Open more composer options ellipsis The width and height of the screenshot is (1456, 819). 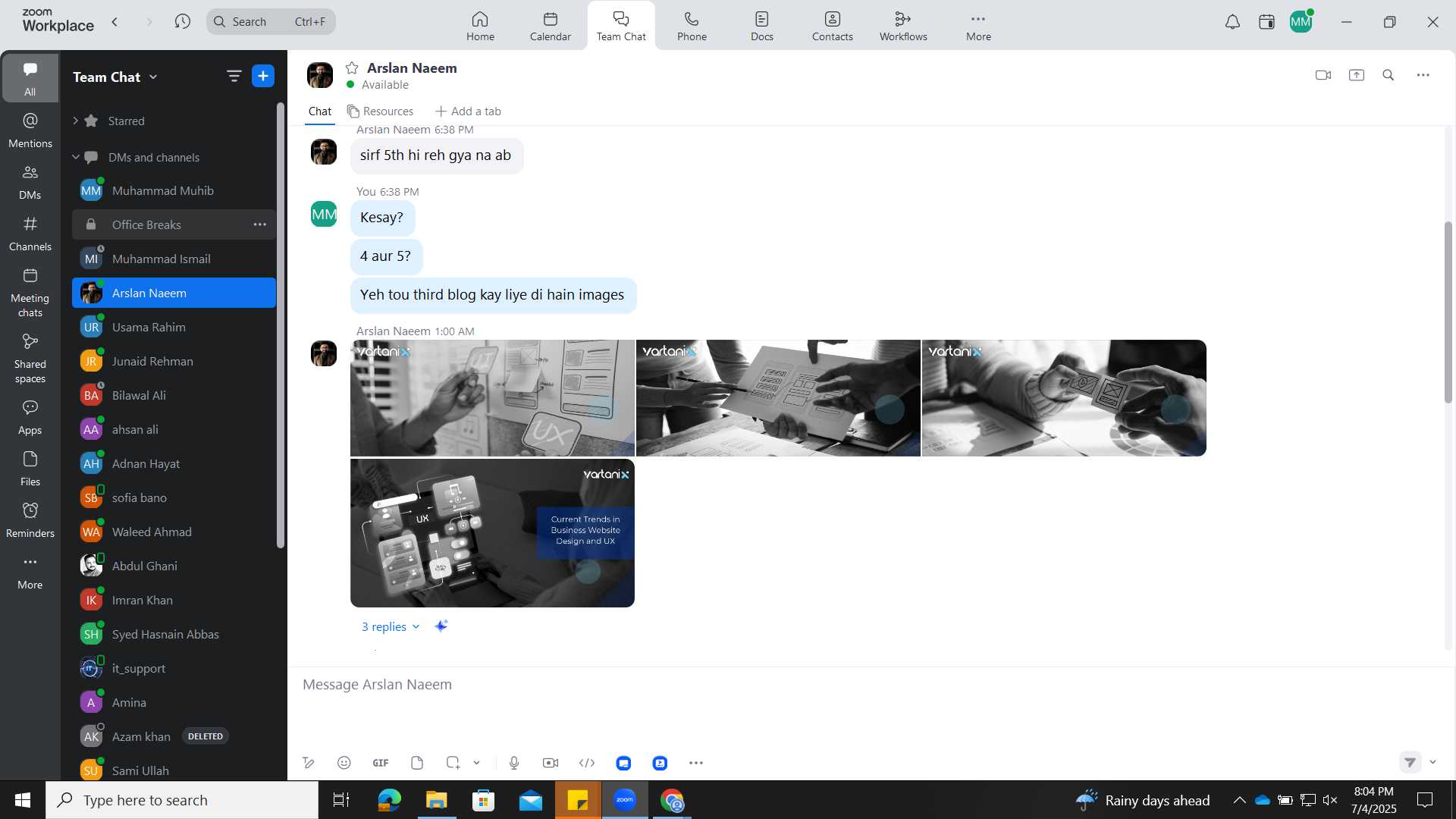tap(696, 763)
